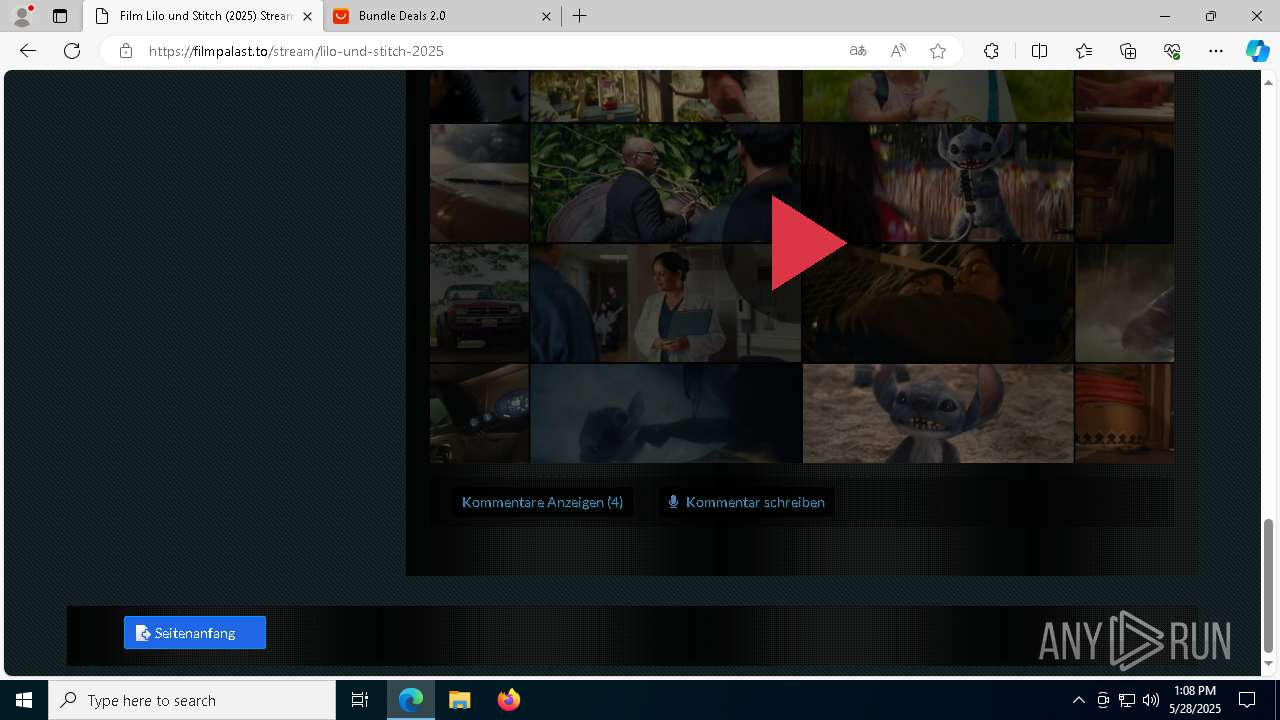Activate Read aloud icon
Viewport: 1280px width, 720px height.
tap(898, 51)
